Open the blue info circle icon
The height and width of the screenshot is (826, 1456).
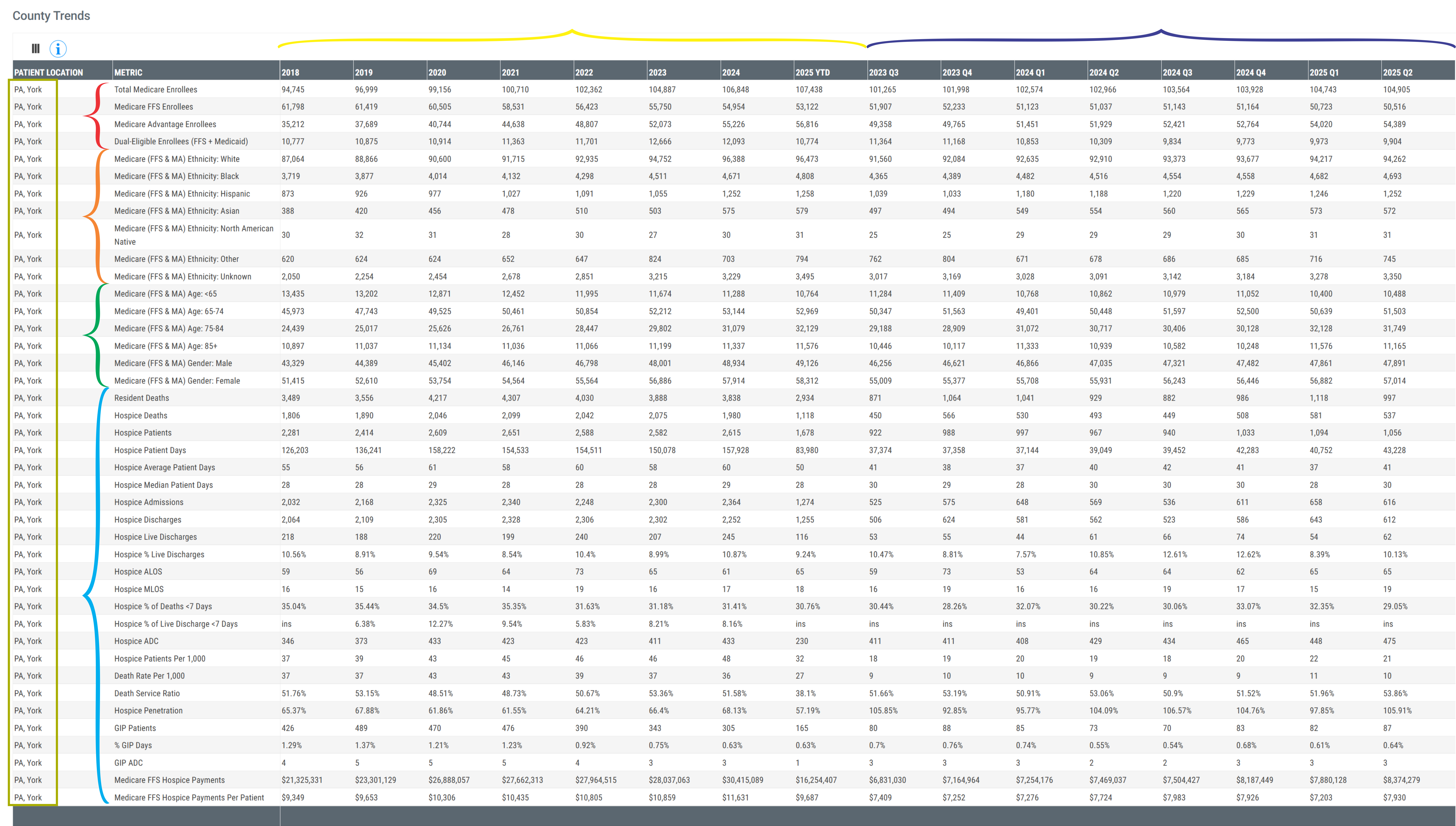(x=58, y=49)
